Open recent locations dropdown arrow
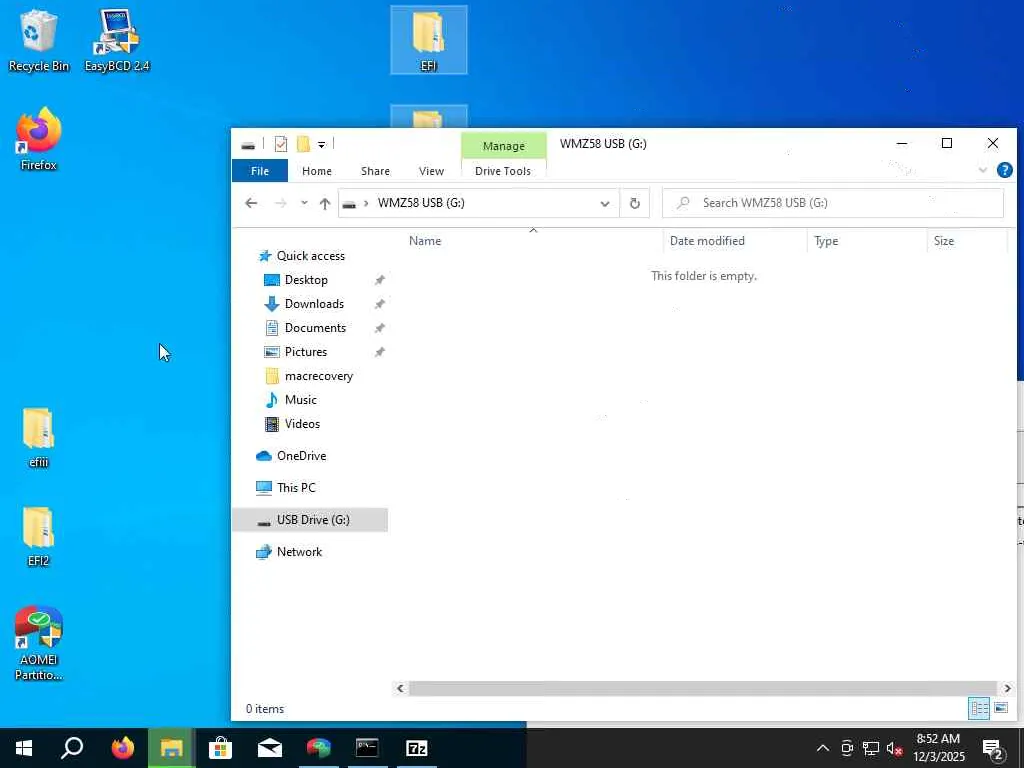Viewport: 1024px width, 768px height. pyautogui.click(x=304, y=203)
